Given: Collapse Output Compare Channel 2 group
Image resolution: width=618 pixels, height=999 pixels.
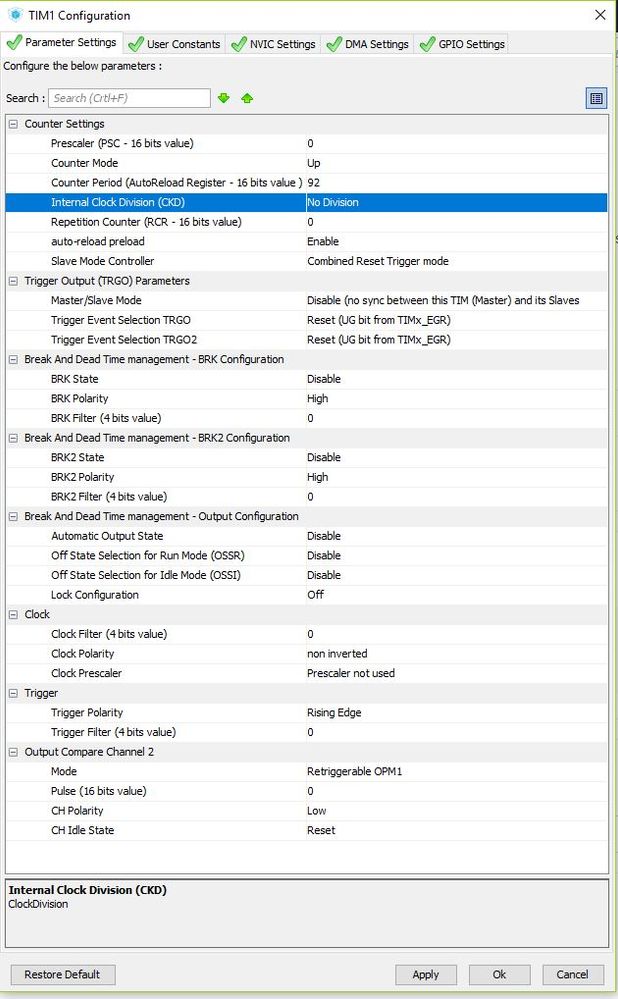Looking at the screenshot, I should click(13, 752).
